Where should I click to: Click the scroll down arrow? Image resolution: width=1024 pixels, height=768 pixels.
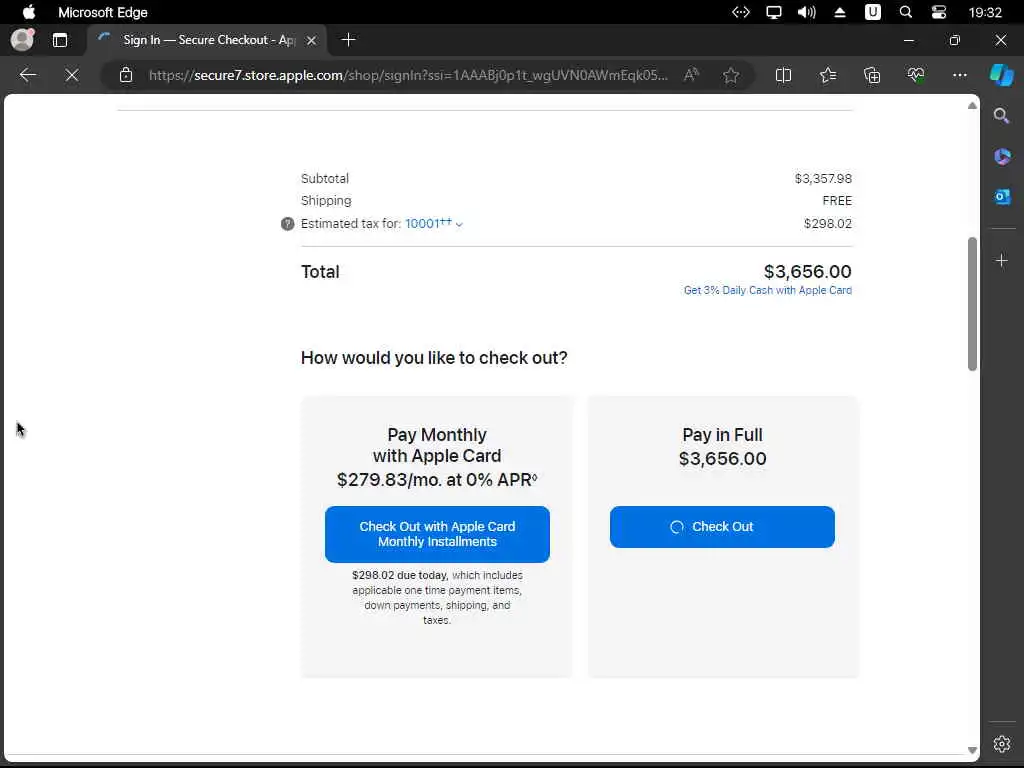(x=972, y=750)
